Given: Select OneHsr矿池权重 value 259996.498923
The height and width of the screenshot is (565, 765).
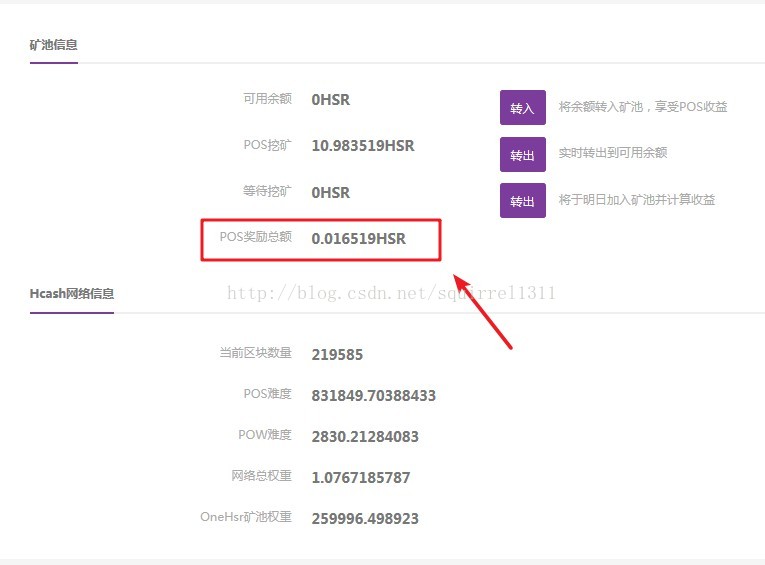Looking at the screenshot, I should click(365, 518).
